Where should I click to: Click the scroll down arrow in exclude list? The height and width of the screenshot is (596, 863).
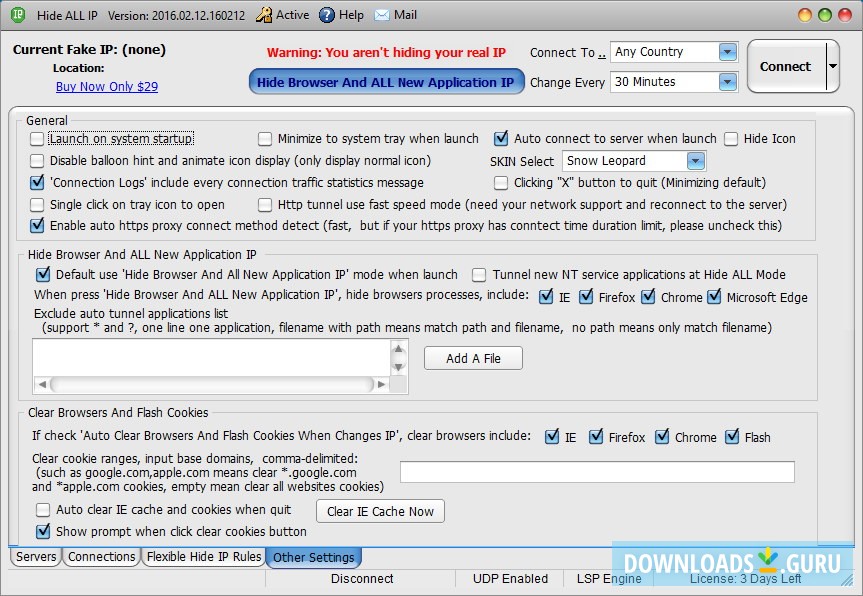click(398, 366)
